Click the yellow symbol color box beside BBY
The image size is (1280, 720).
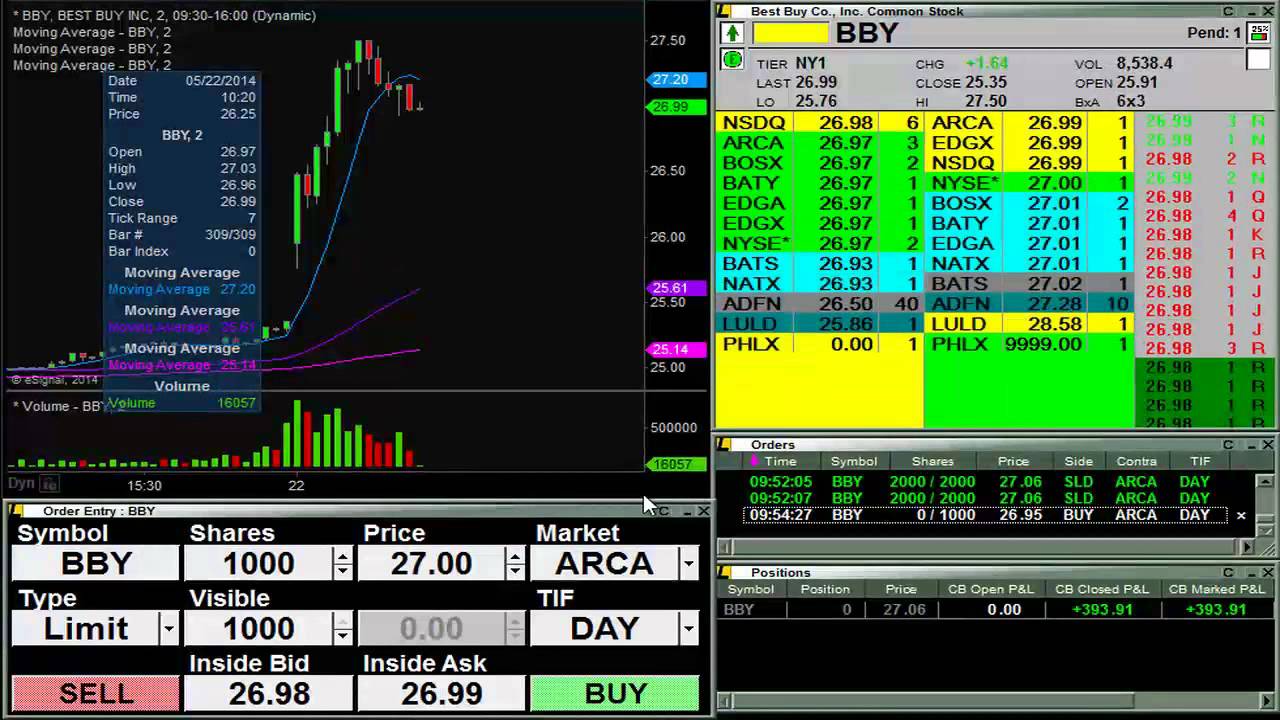(x=790, y=33)
